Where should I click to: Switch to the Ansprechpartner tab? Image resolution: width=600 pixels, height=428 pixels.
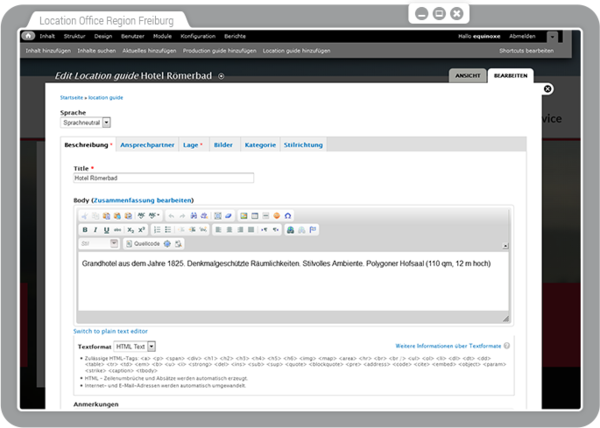146,145
